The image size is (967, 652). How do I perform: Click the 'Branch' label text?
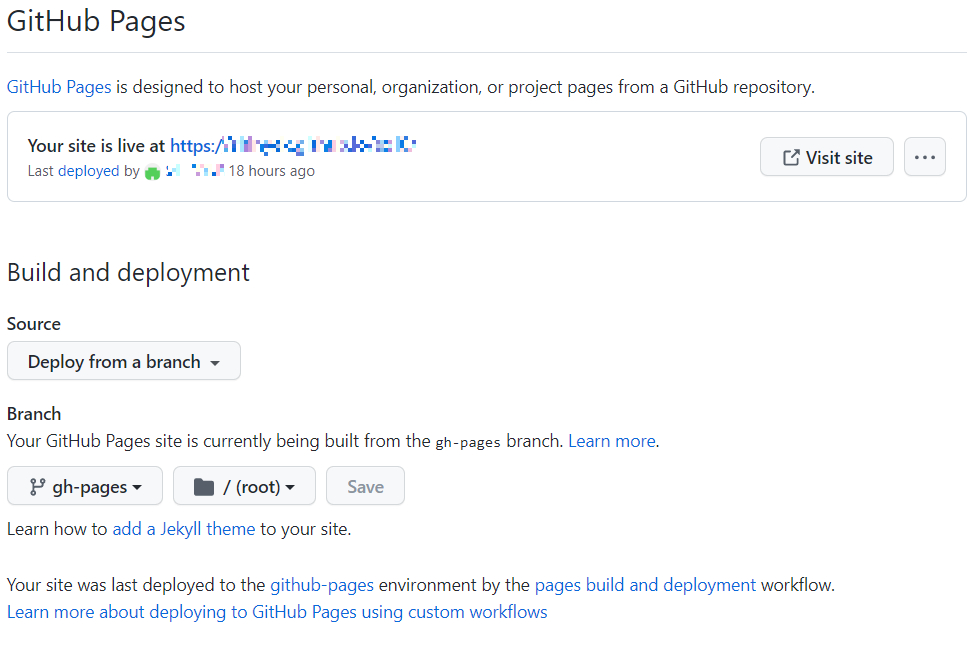click(34, 414)
